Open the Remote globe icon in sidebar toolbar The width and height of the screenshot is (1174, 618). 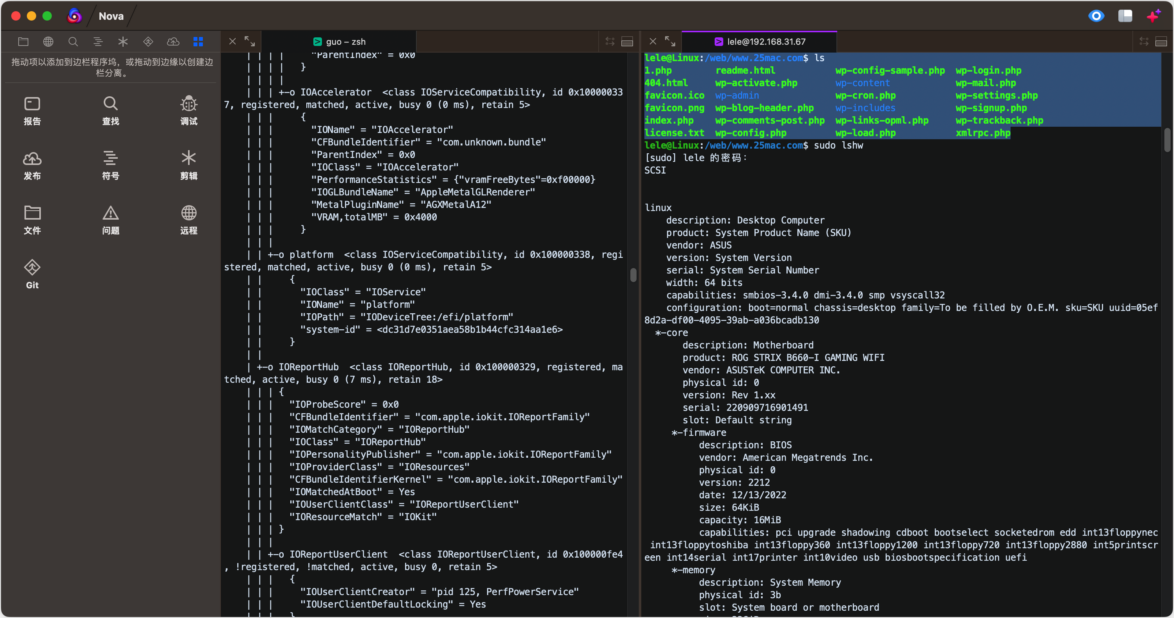click(48, 42)
